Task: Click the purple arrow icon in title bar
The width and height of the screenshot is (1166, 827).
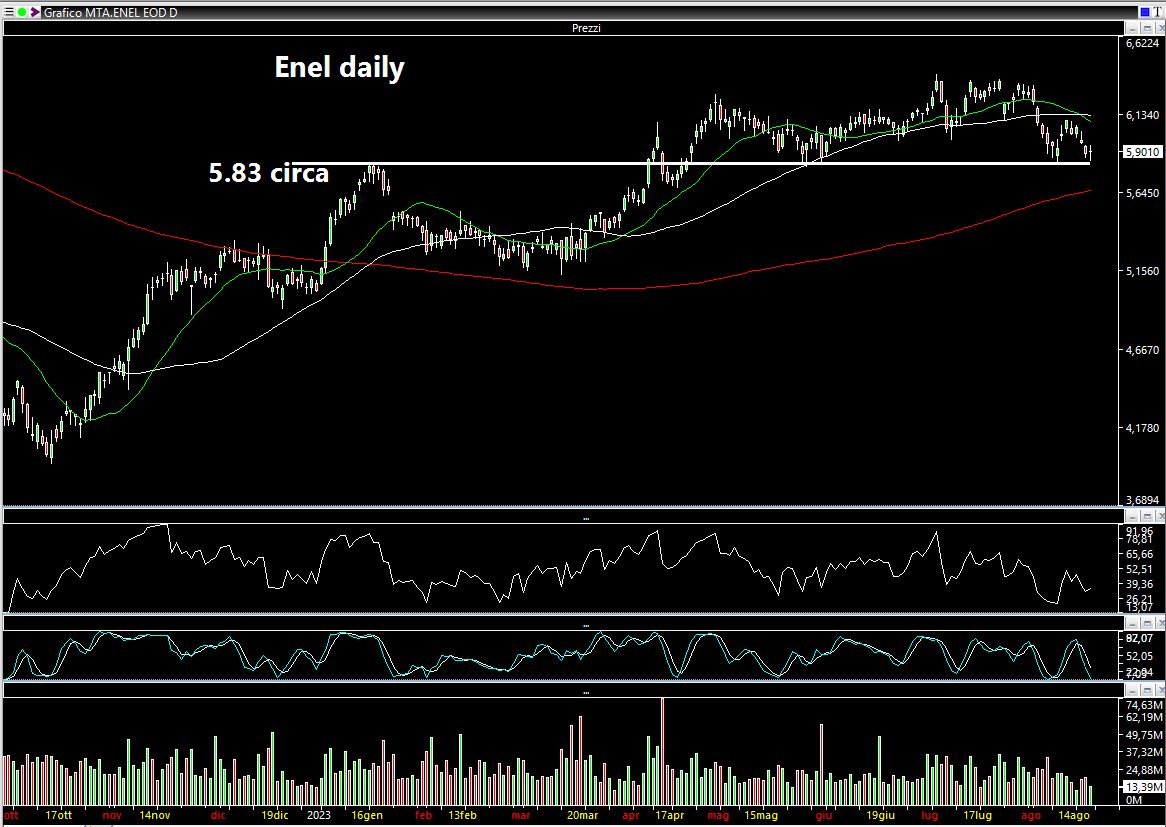Action: (x=34, y=12)
